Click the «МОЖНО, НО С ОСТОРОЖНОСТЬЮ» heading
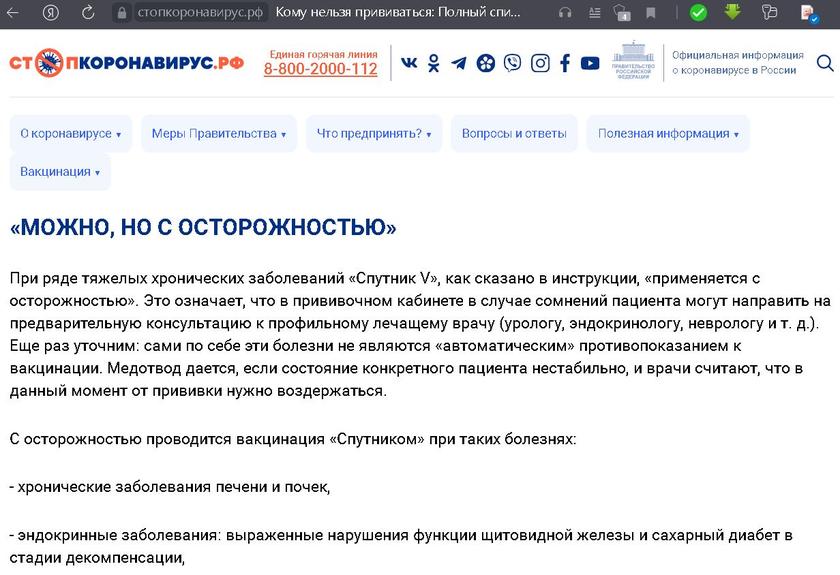Screen dimensions: 840x575 (203, 227)
